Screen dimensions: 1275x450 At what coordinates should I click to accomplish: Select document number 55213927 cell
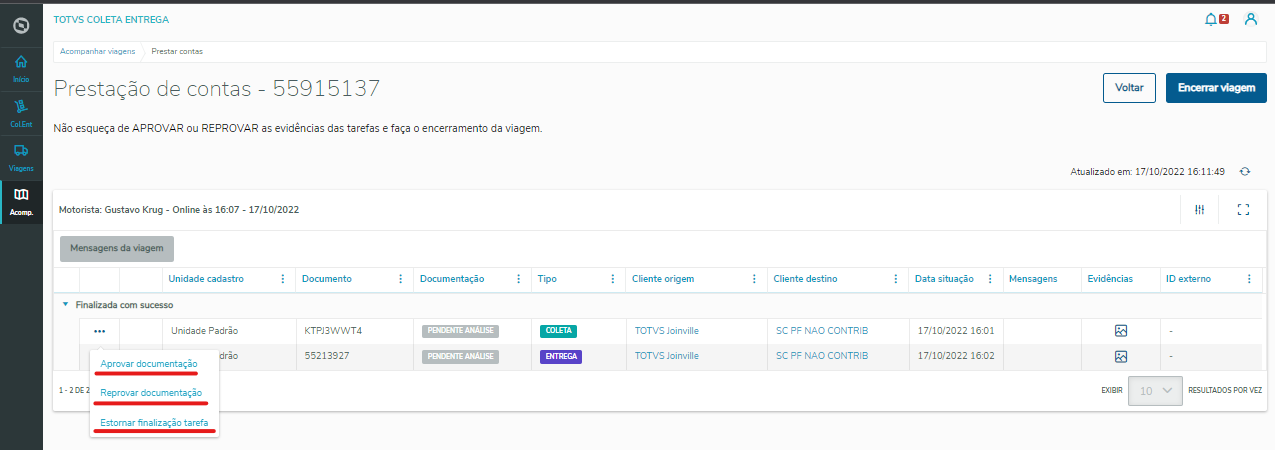[328, 356]
